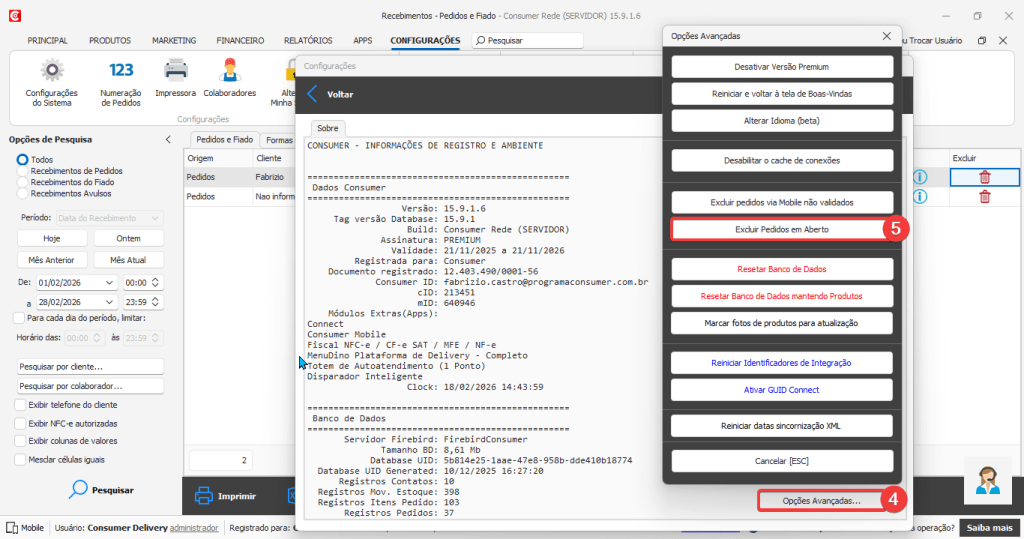Click Reiniciar Identificadores de Integração
This screenshot has width=1024, height=539.
point(782,363)
